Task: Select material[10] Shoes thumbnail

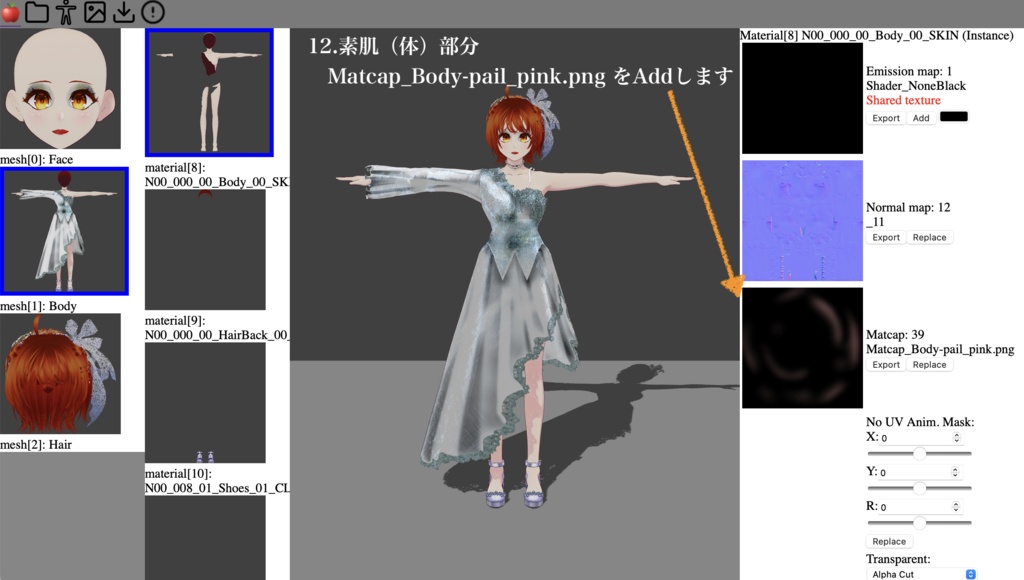Action: tap(205, 402)
